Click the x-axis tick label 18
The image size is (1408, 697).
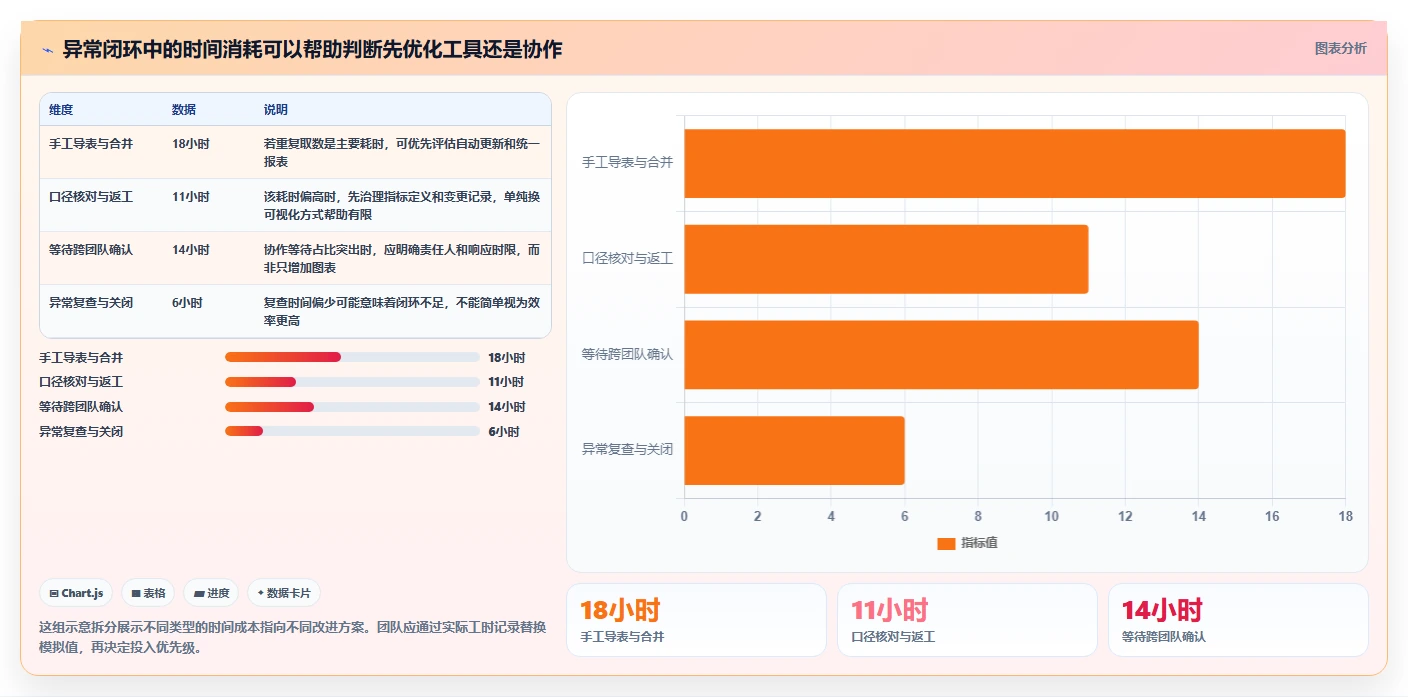coord(1346,517)
